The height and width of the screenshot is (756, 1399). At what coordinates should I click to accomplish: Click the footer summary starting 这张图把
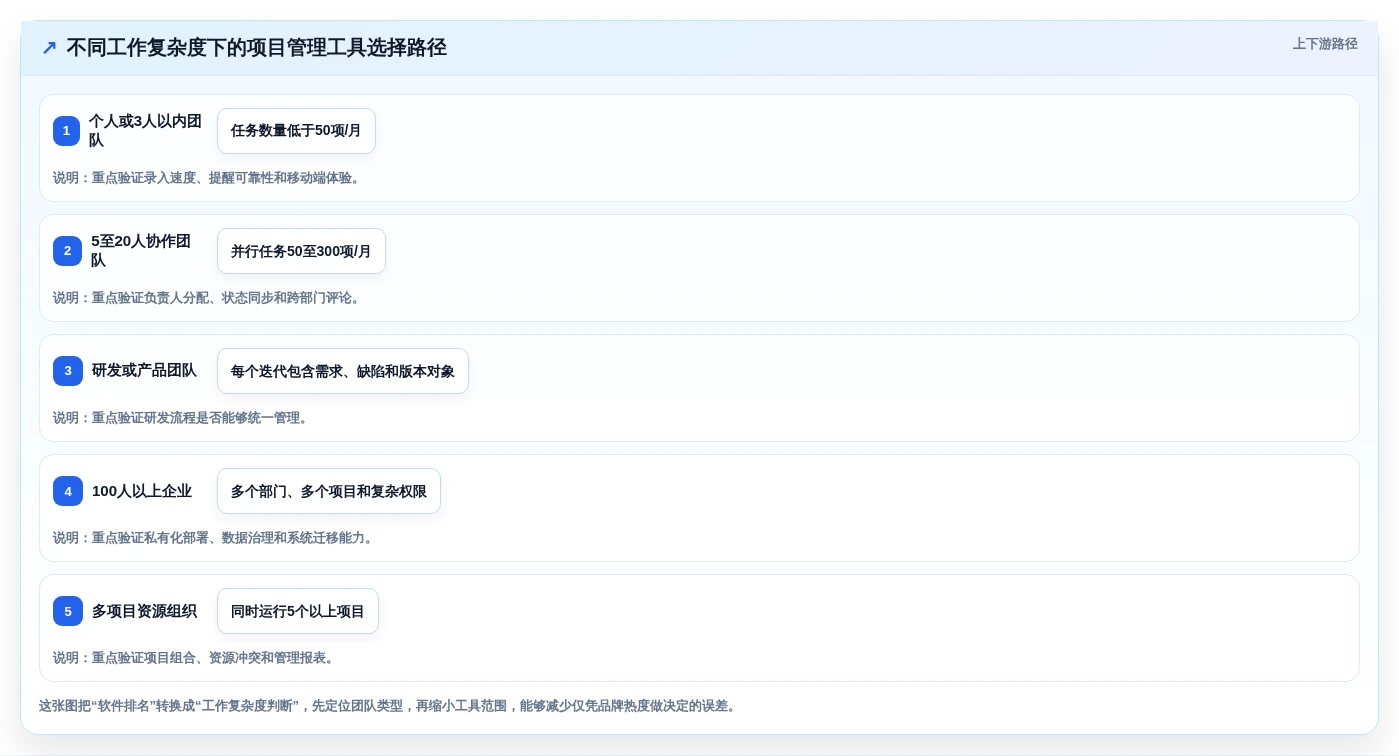(390, 706)
